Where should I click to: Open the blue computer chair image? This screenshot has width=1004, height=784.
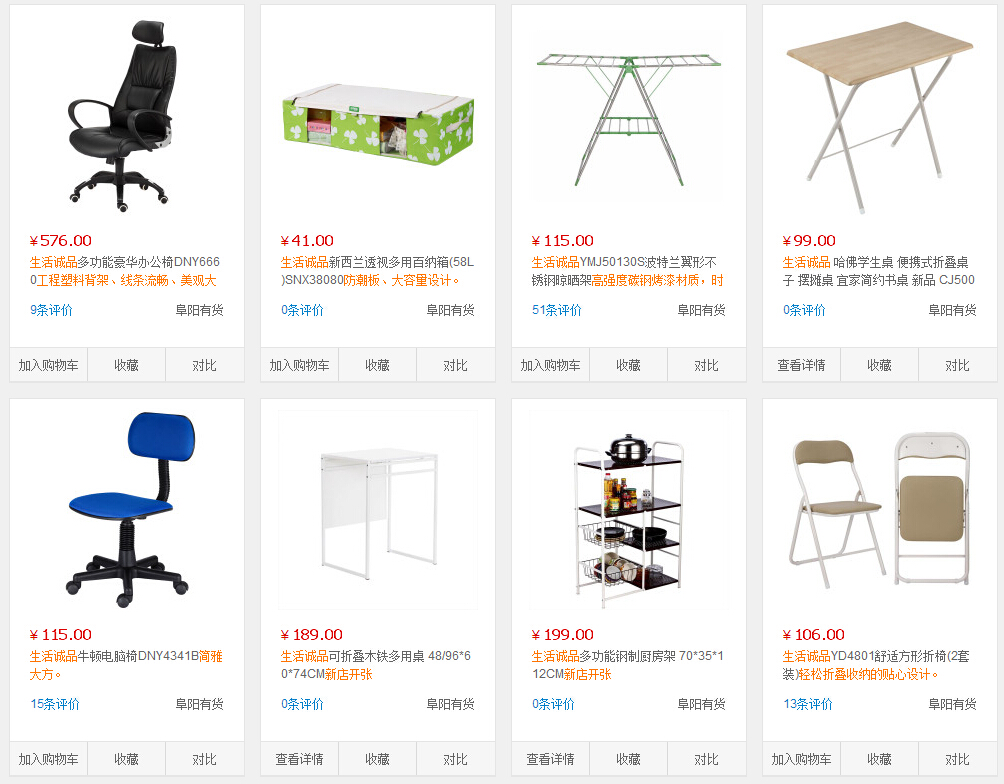(x=127, y=510)
